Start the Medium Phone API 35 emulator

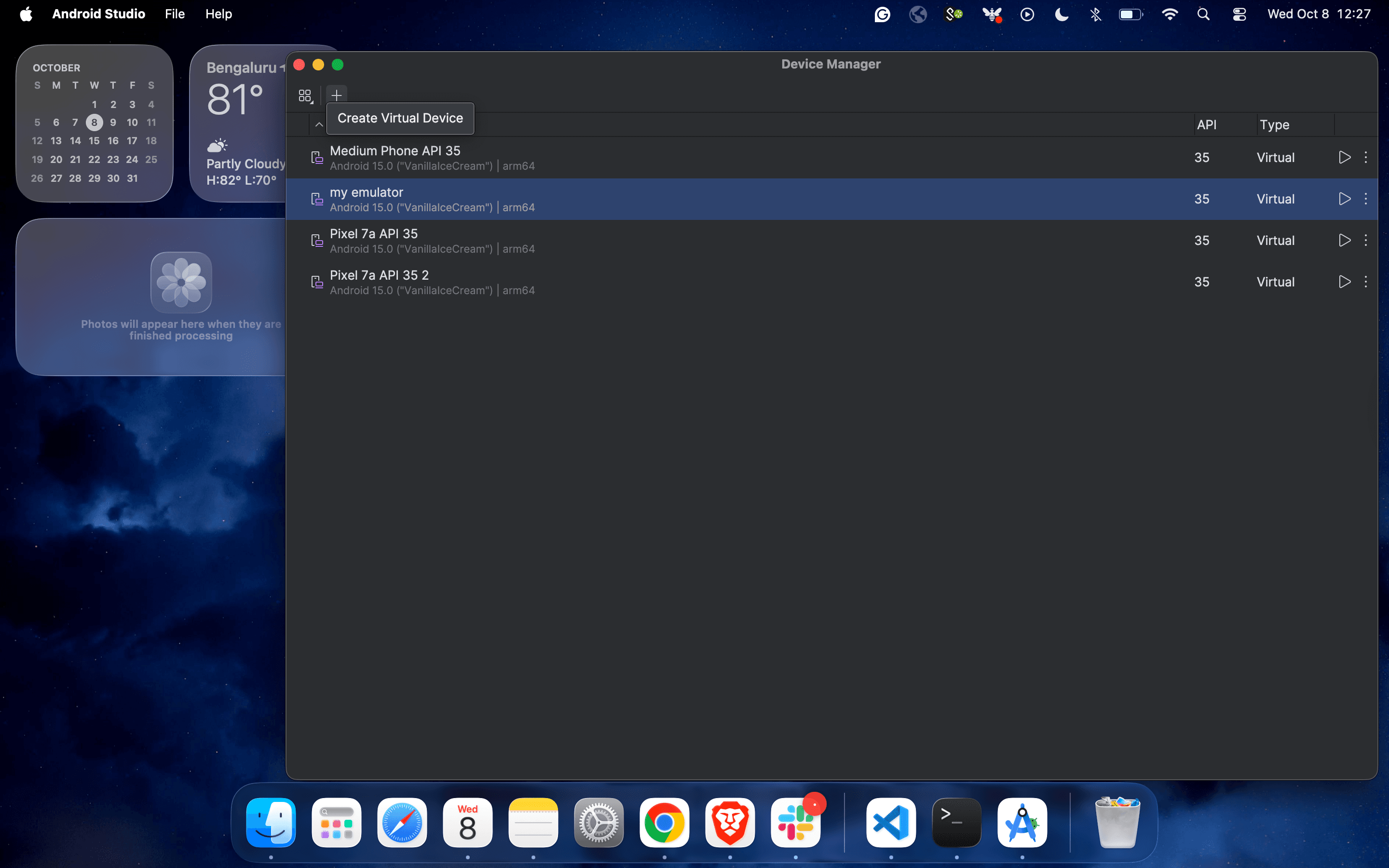pyautogui.click(x=1344, y=157)
